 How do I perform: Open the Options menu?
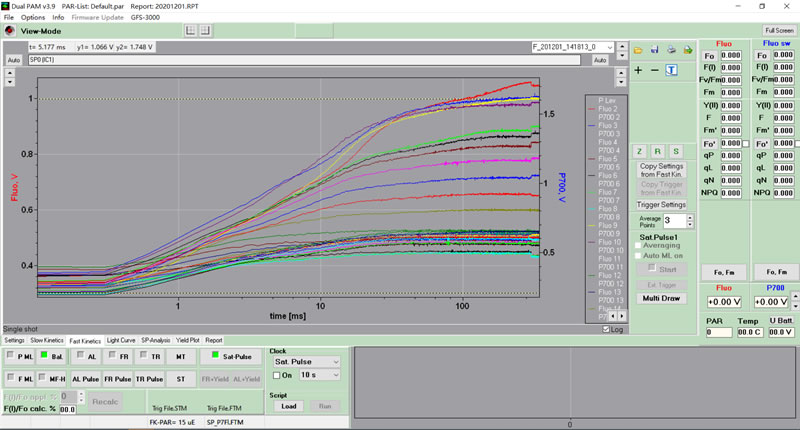tap(33, 17)
